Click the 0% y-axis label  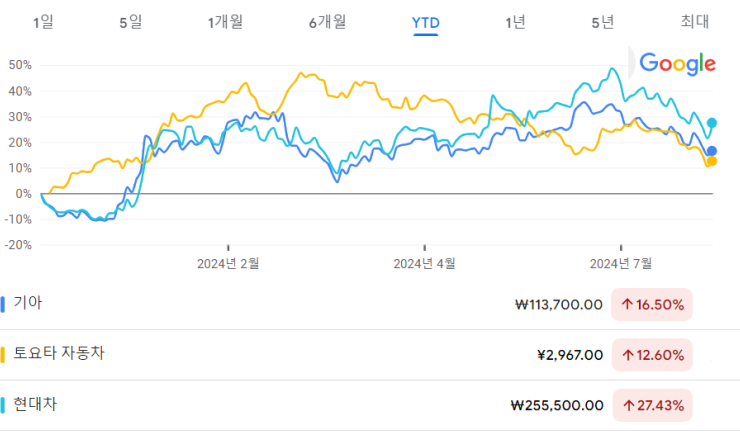tap(24, 194)
